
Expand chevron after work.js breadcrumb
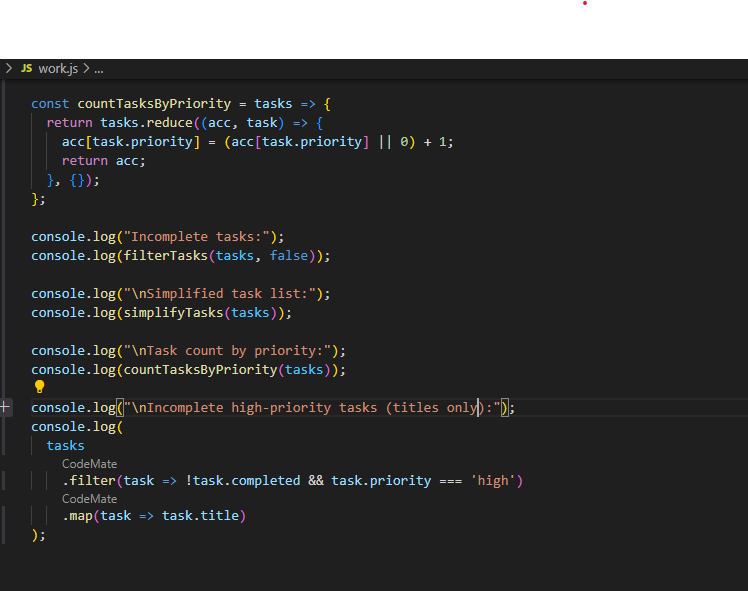coord(86,69)
